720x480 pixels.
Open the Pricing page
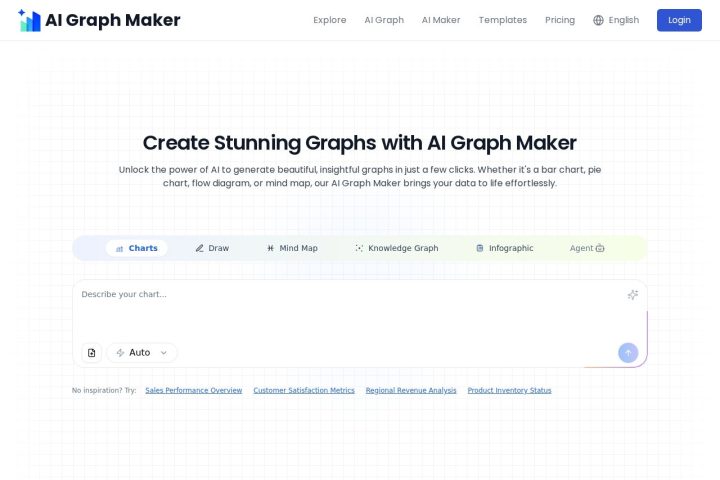[x=560, y=20]
